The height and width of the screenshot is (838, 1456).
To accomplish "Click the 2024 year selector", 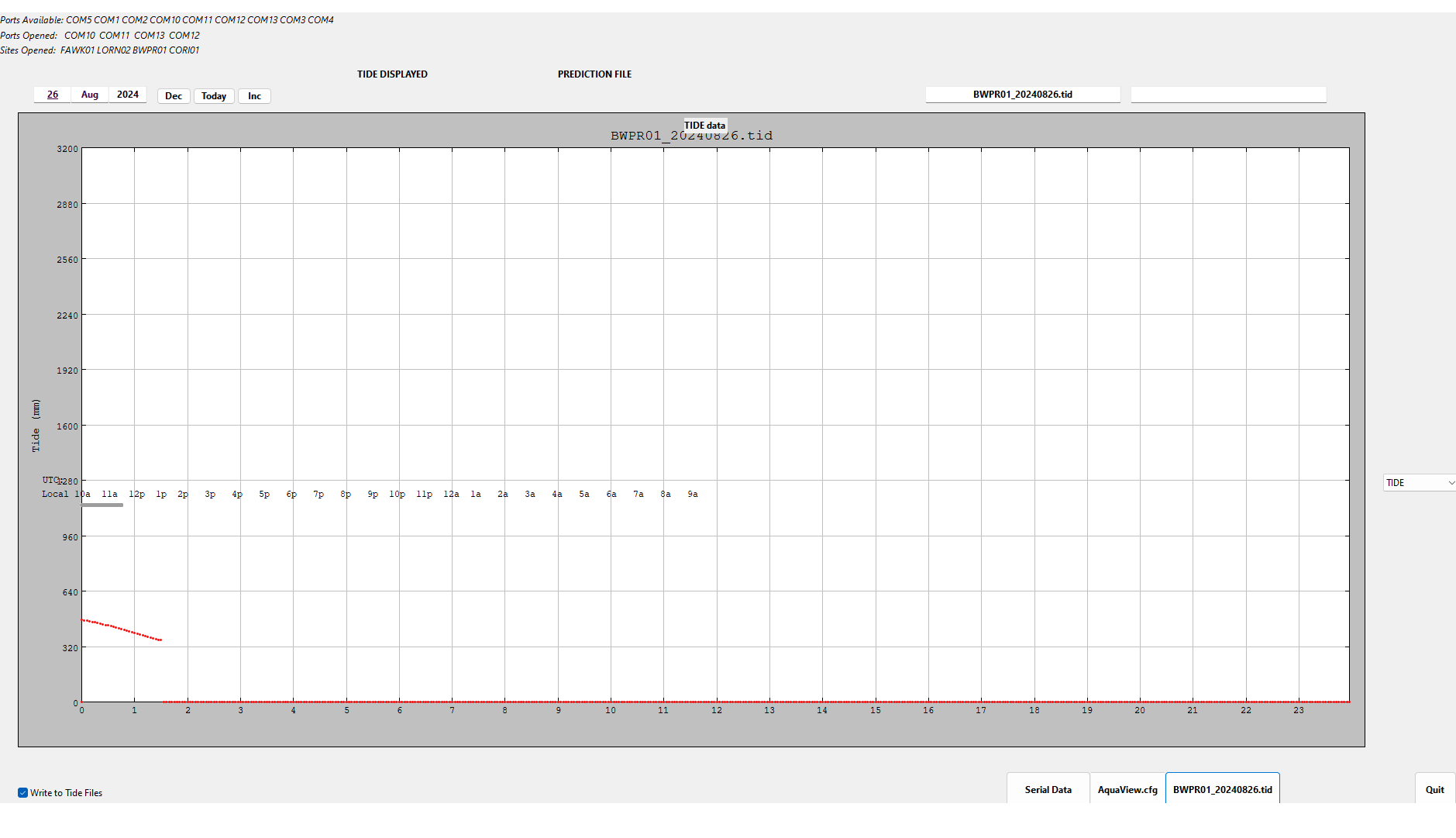I will click(126, 94).
